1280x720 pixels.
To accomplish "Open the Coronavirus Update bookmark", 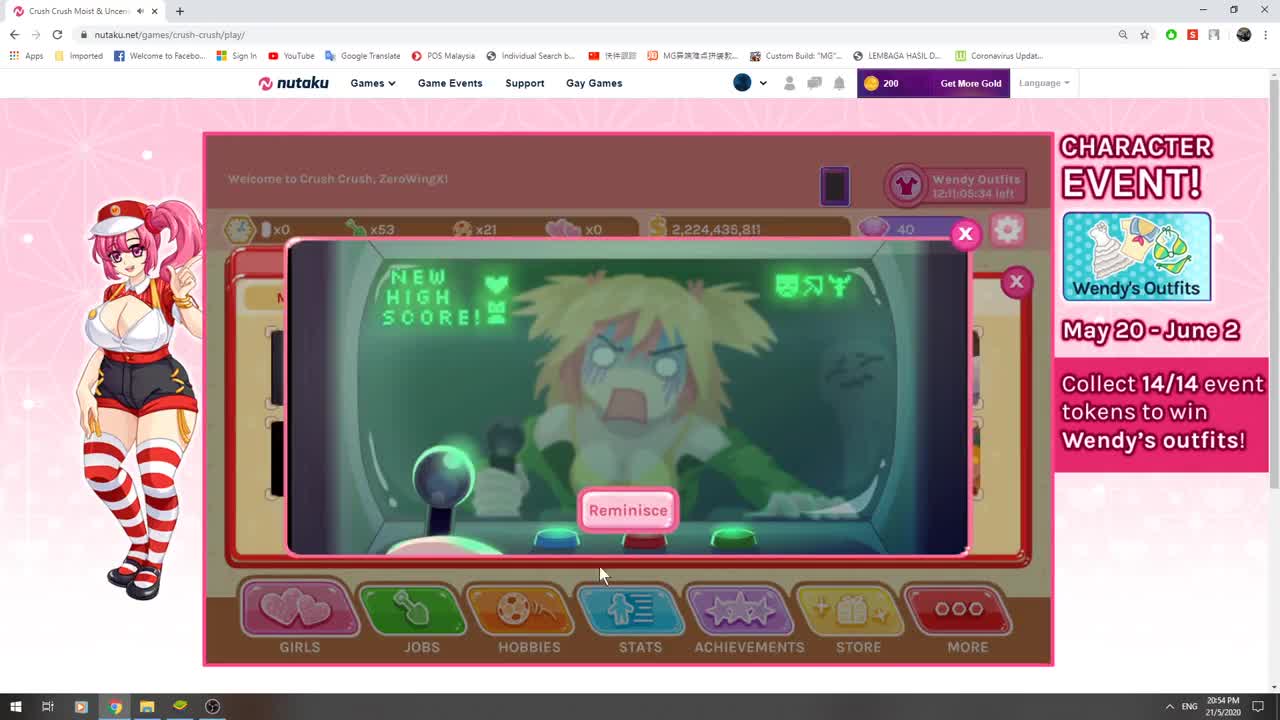I will [x=999, y=56].
